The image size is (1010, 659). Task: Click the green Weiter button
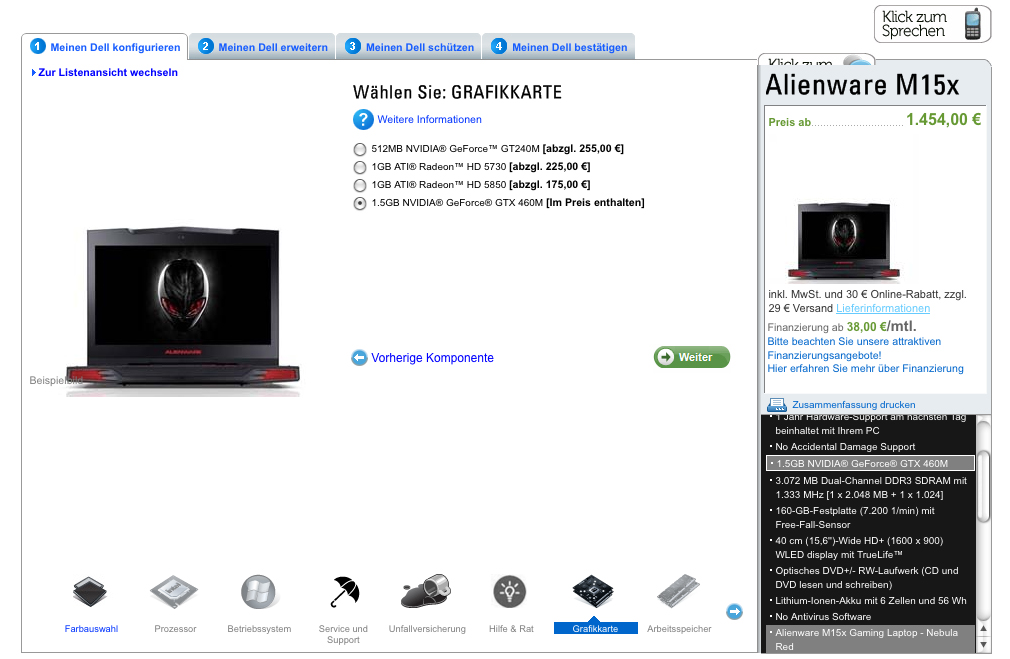pyautogui.click(x=692, y=357)
